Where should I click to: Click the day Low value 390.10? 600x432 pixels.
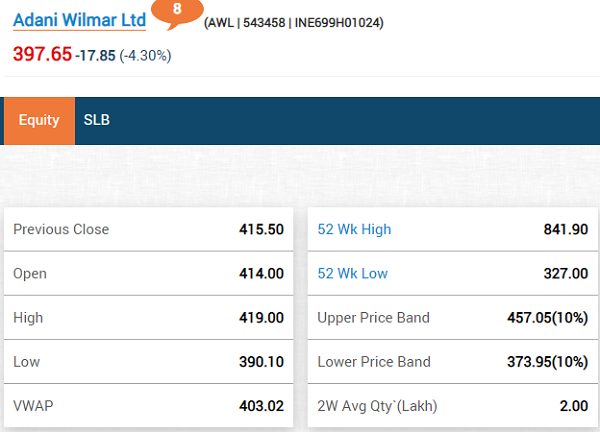(x=261, y=361)
